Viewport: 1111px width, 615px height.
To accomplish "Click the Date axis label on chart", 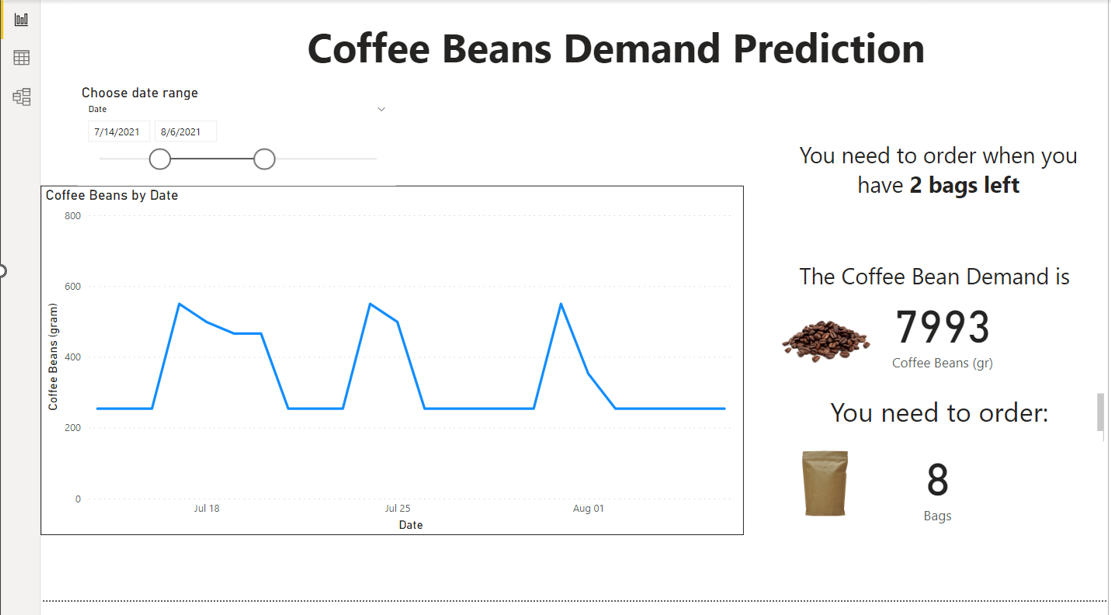I will click(x=409, y=524).
